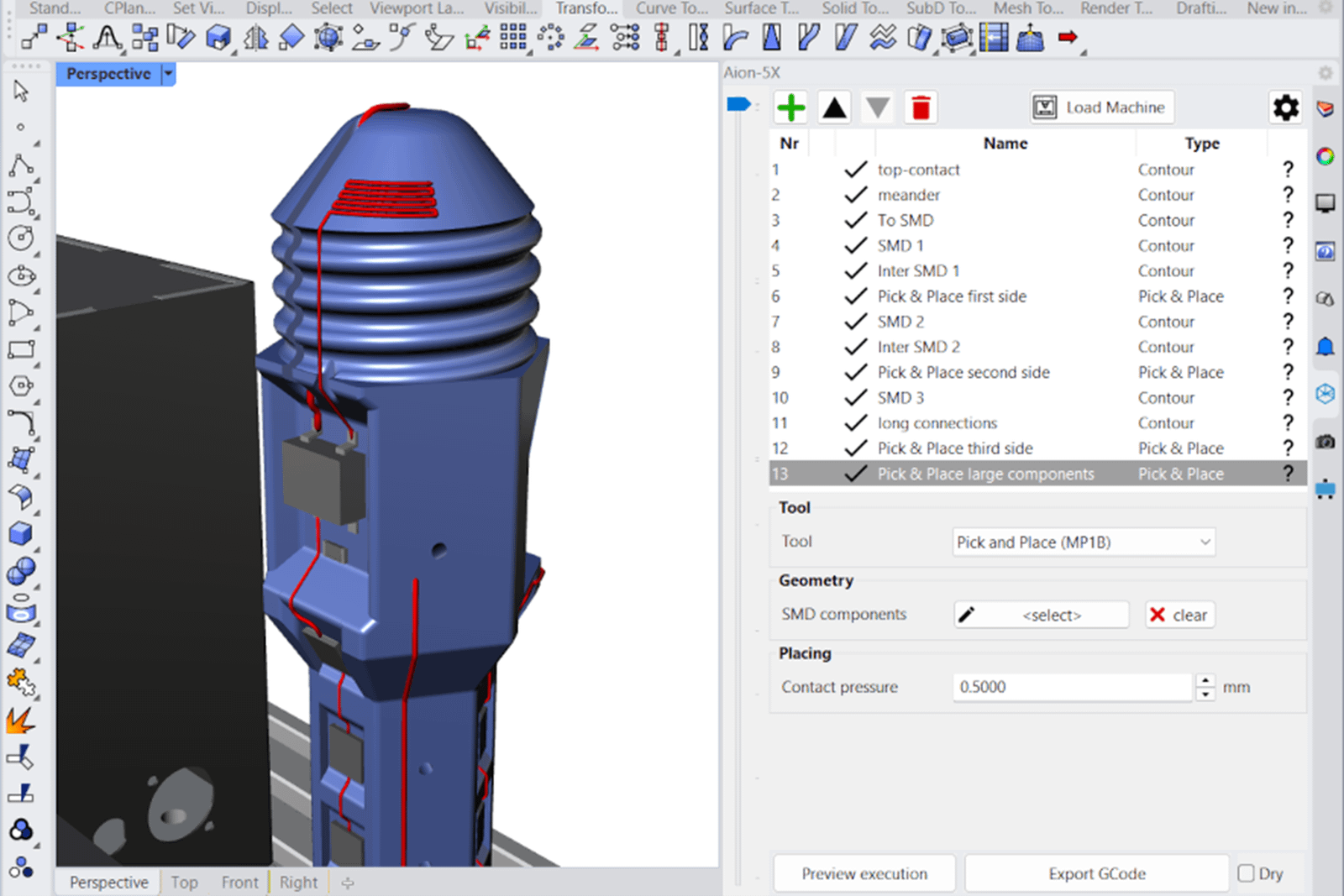
Task: Delete the selected operation using the trash icon
Action: (x=921, y=107)
